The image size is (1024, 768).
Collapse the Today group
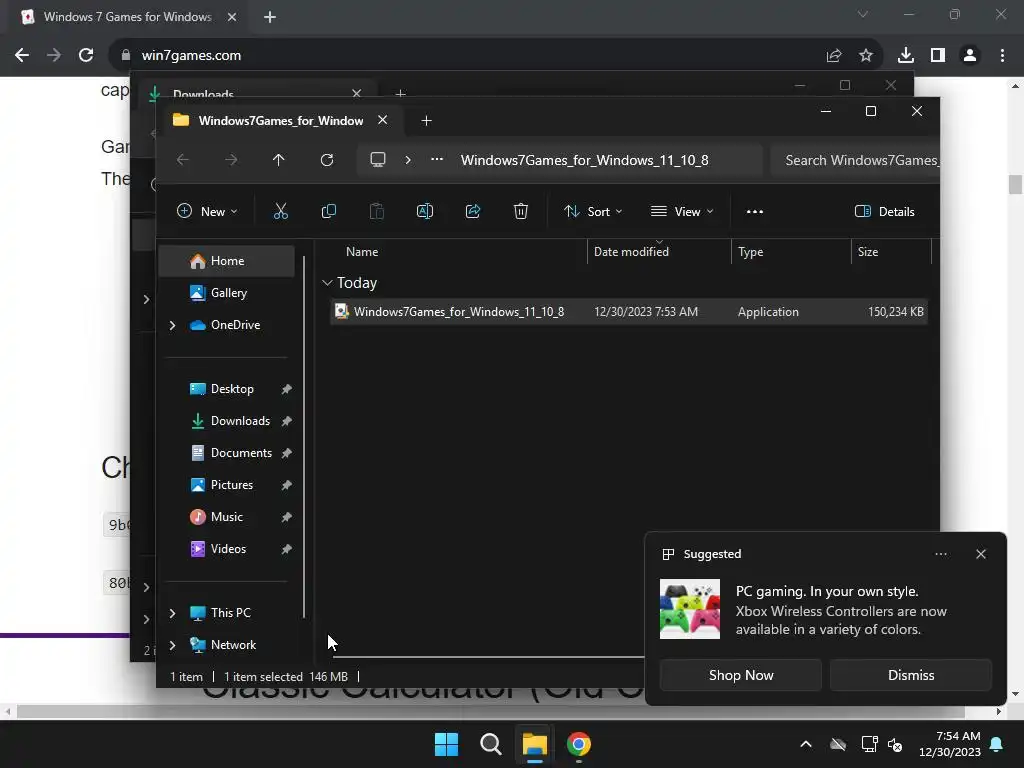327,283
